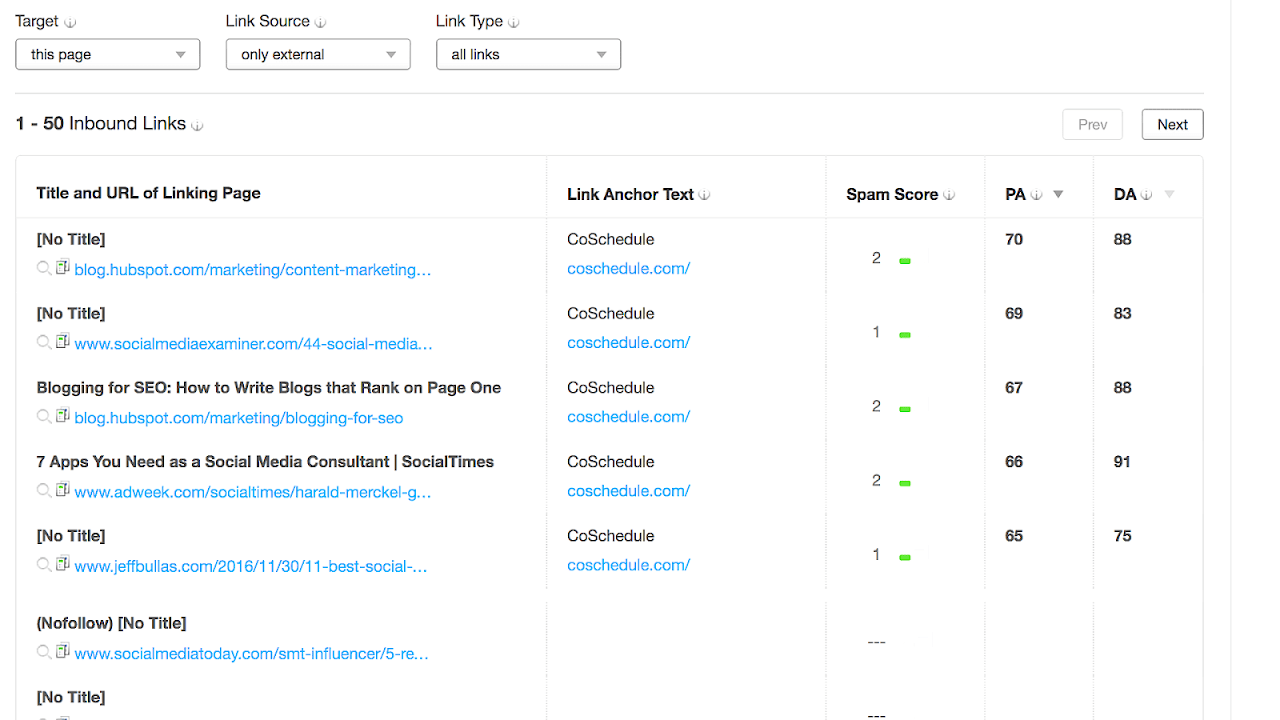Open the Link Source only external dropdown

click(317, 54)
